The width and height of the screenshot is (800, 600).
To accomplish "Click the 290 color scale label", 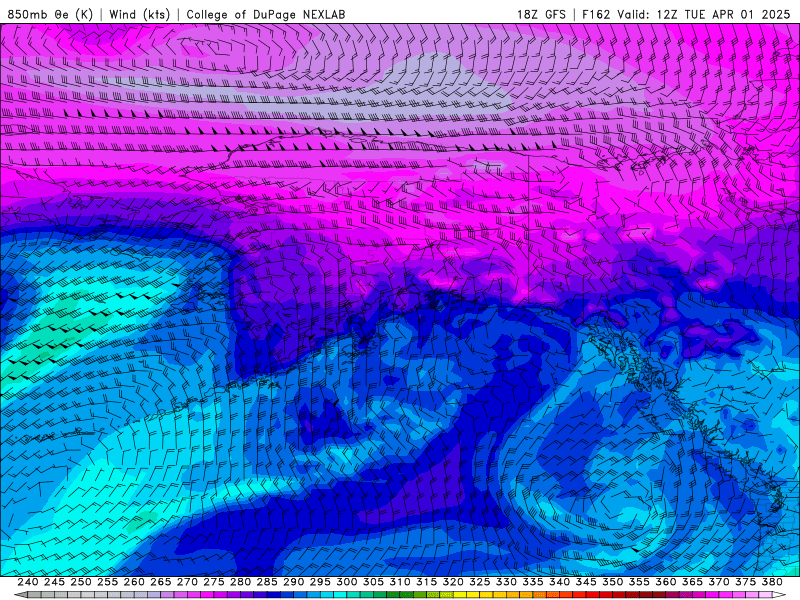I will [x=293, y=582].
